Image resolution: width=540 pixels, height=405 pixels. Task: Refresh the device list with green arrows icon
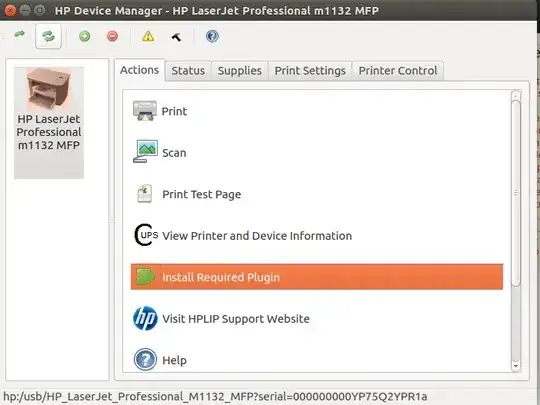pos(49,36)
